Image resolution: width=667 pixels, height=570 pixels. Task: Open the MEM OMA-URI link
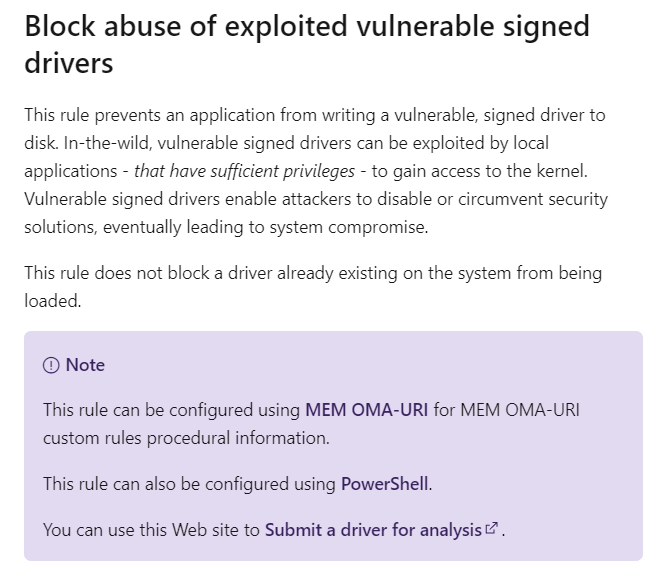(366, 410)
